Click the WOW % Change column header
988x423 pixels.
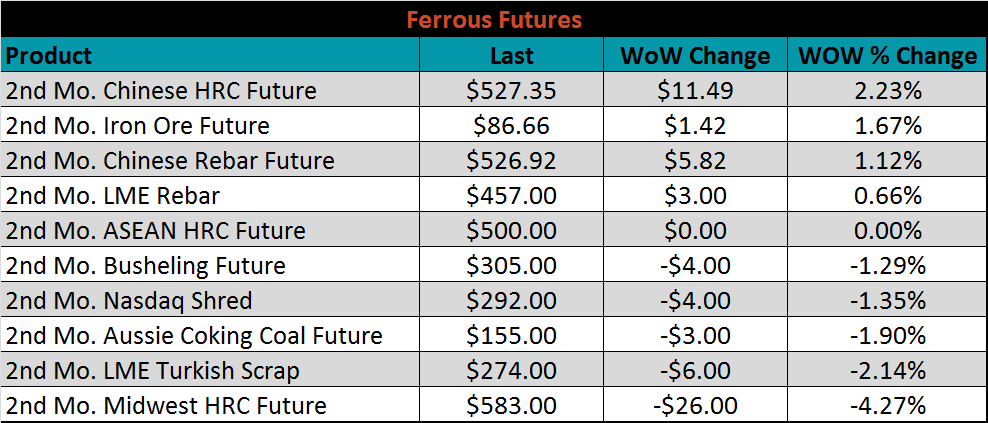[x=887, y=55]
